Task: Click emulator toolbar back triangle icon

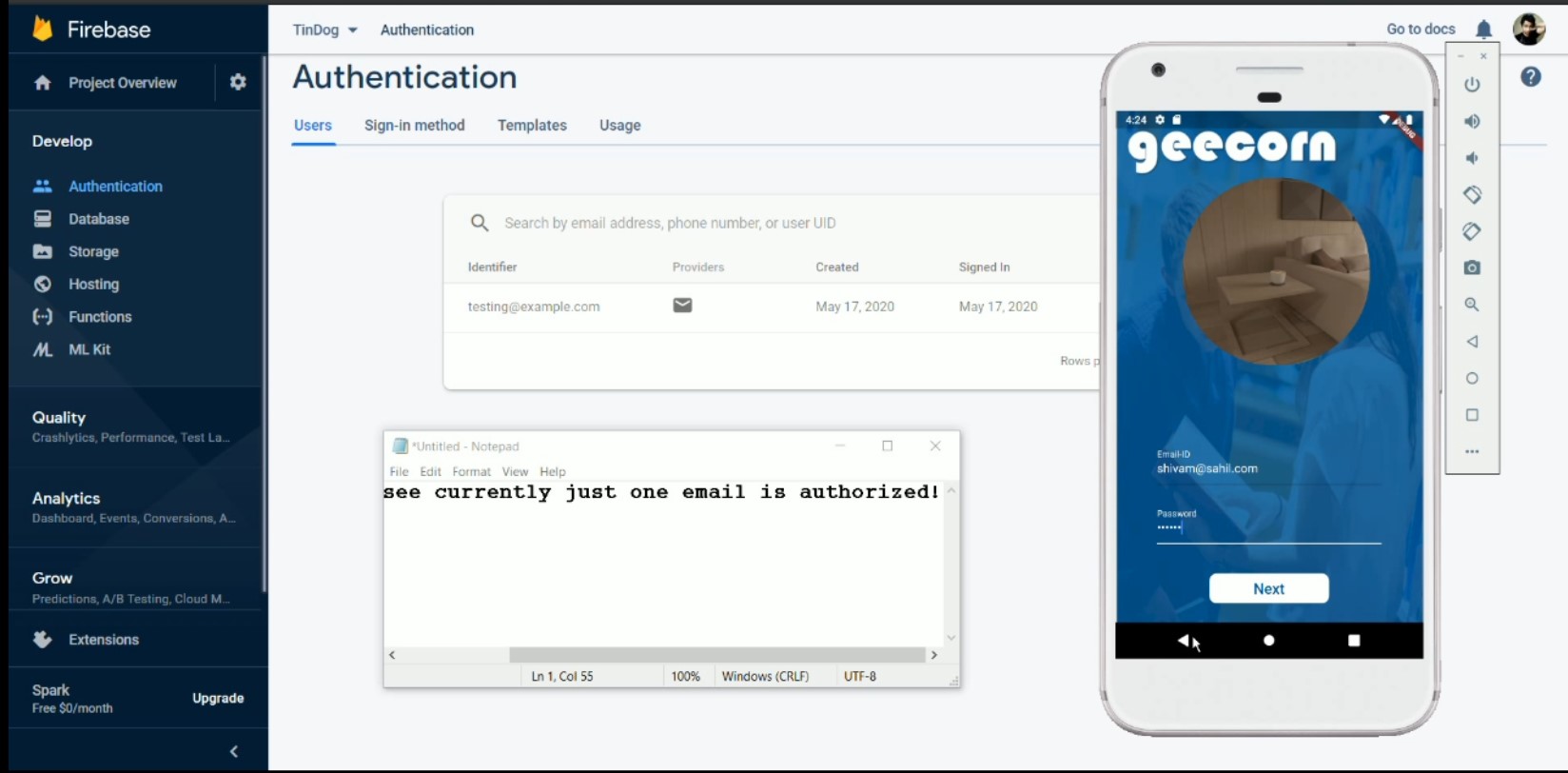Action: coord(1472,341)
